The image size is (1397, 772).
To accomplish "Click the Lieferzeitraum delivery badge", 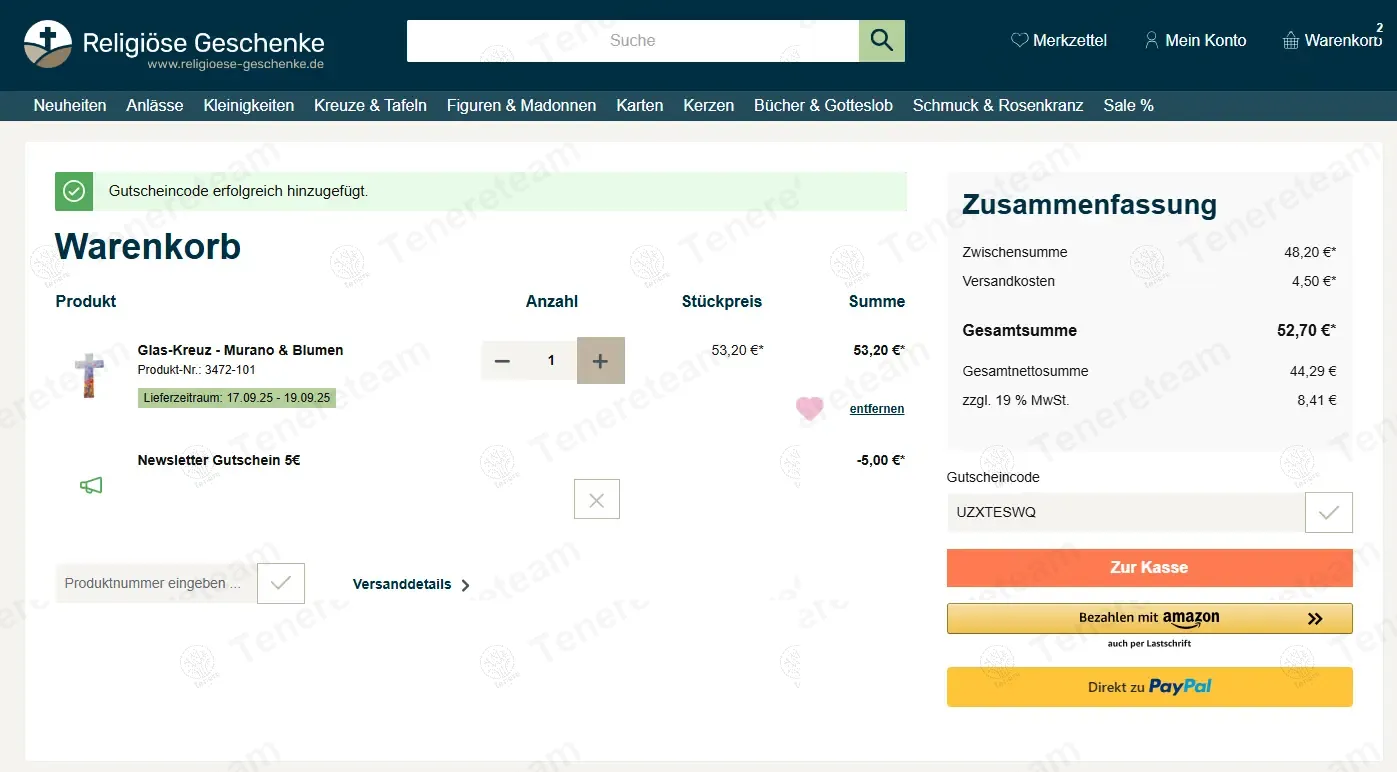I will point(237,398).
